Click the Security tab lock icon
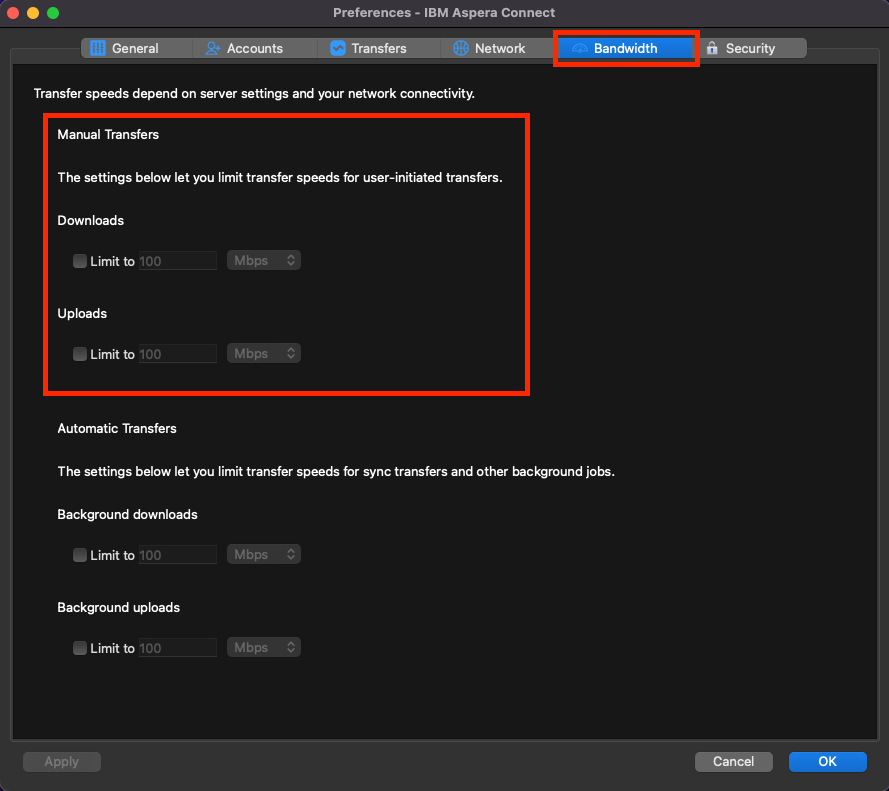 (712, 48)
